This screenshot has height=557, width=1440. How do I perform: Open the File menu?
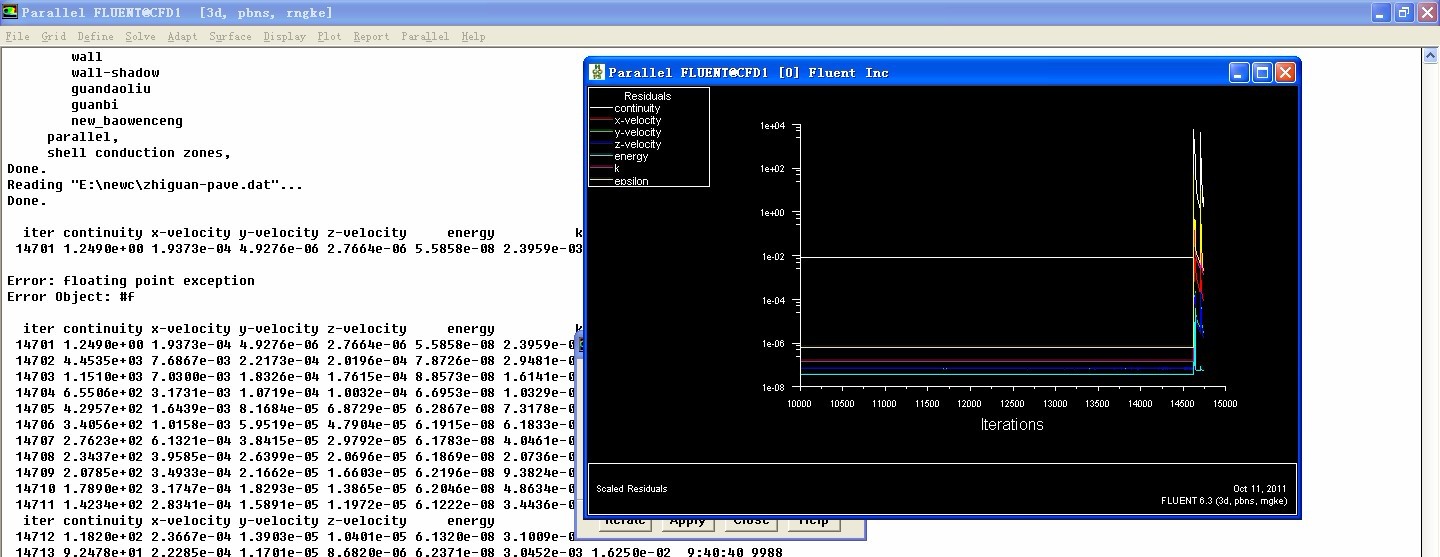17,36
